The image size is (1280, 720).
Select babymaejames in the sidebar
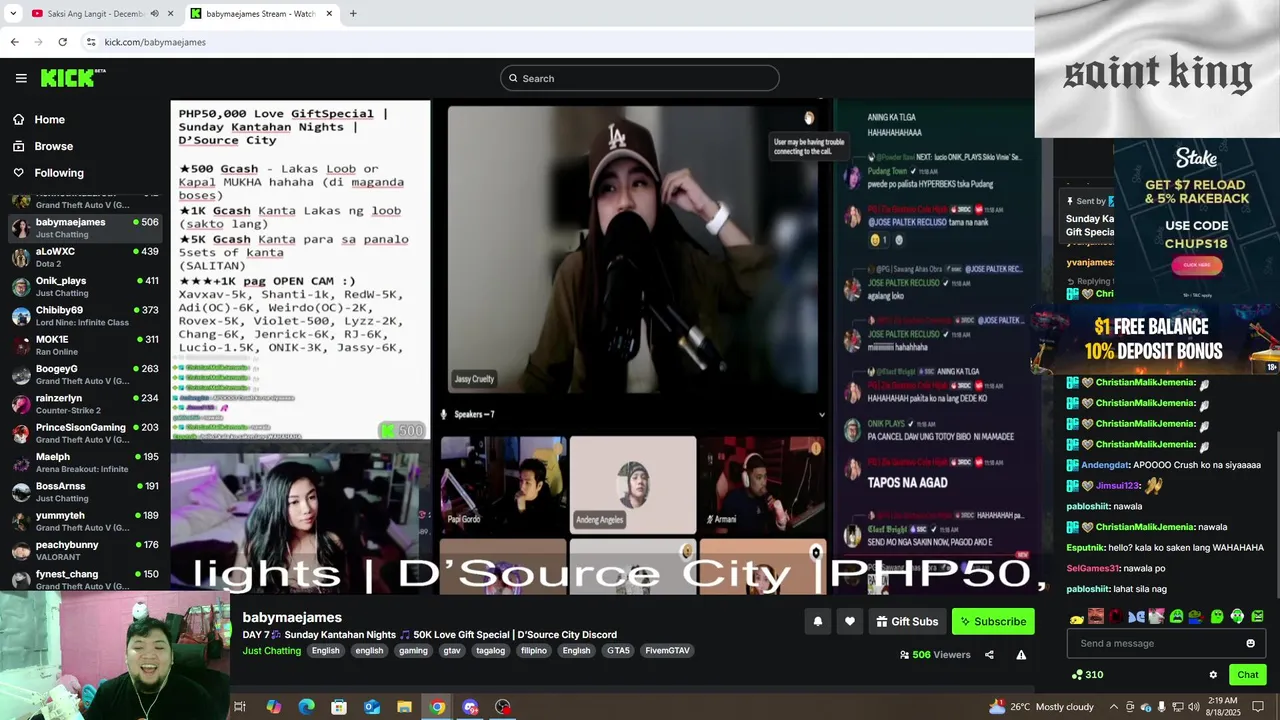tap(85, 227)
